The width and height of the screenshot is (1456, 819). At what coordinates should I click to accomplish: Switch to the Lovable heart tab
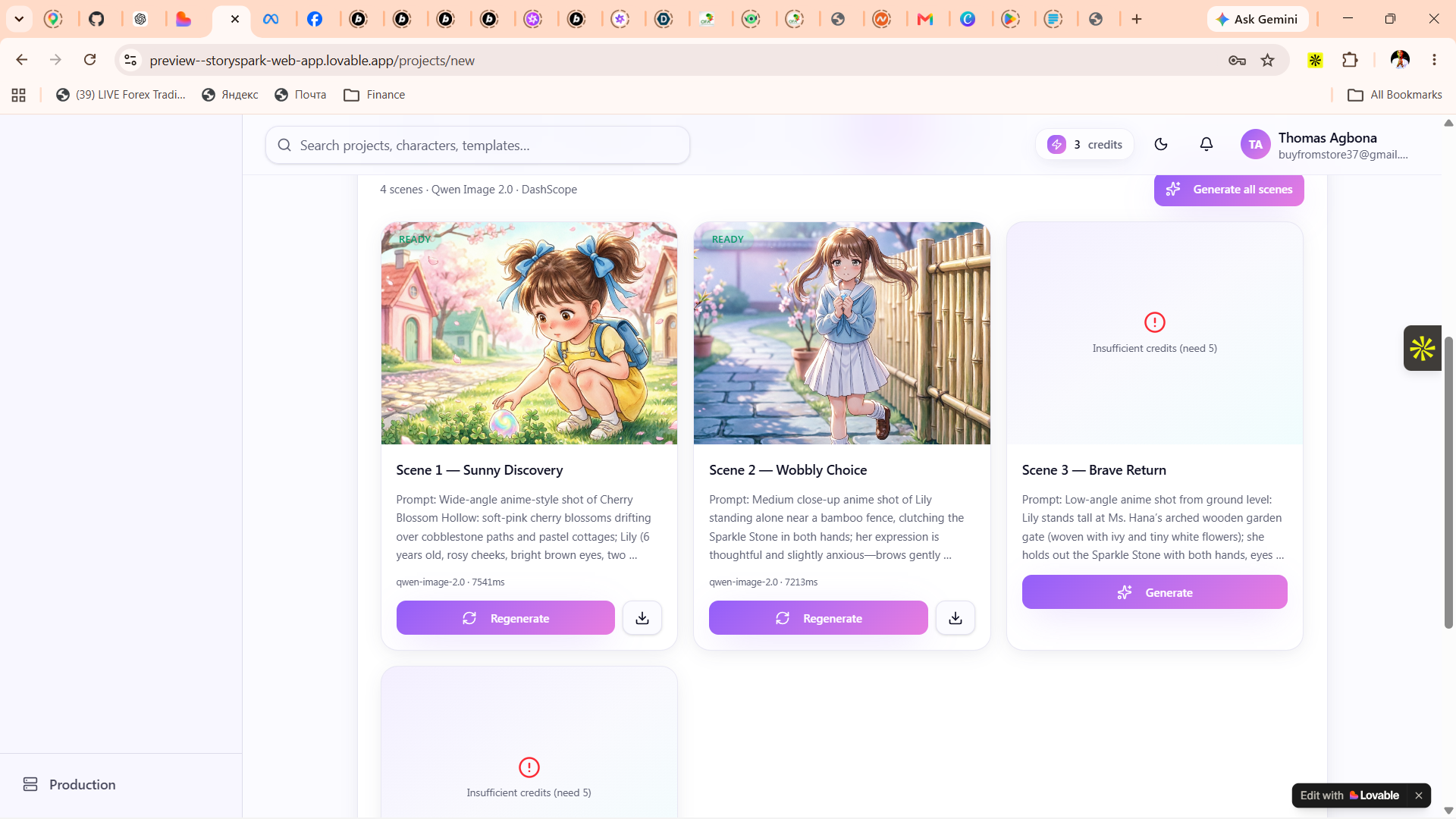[184, 19]
